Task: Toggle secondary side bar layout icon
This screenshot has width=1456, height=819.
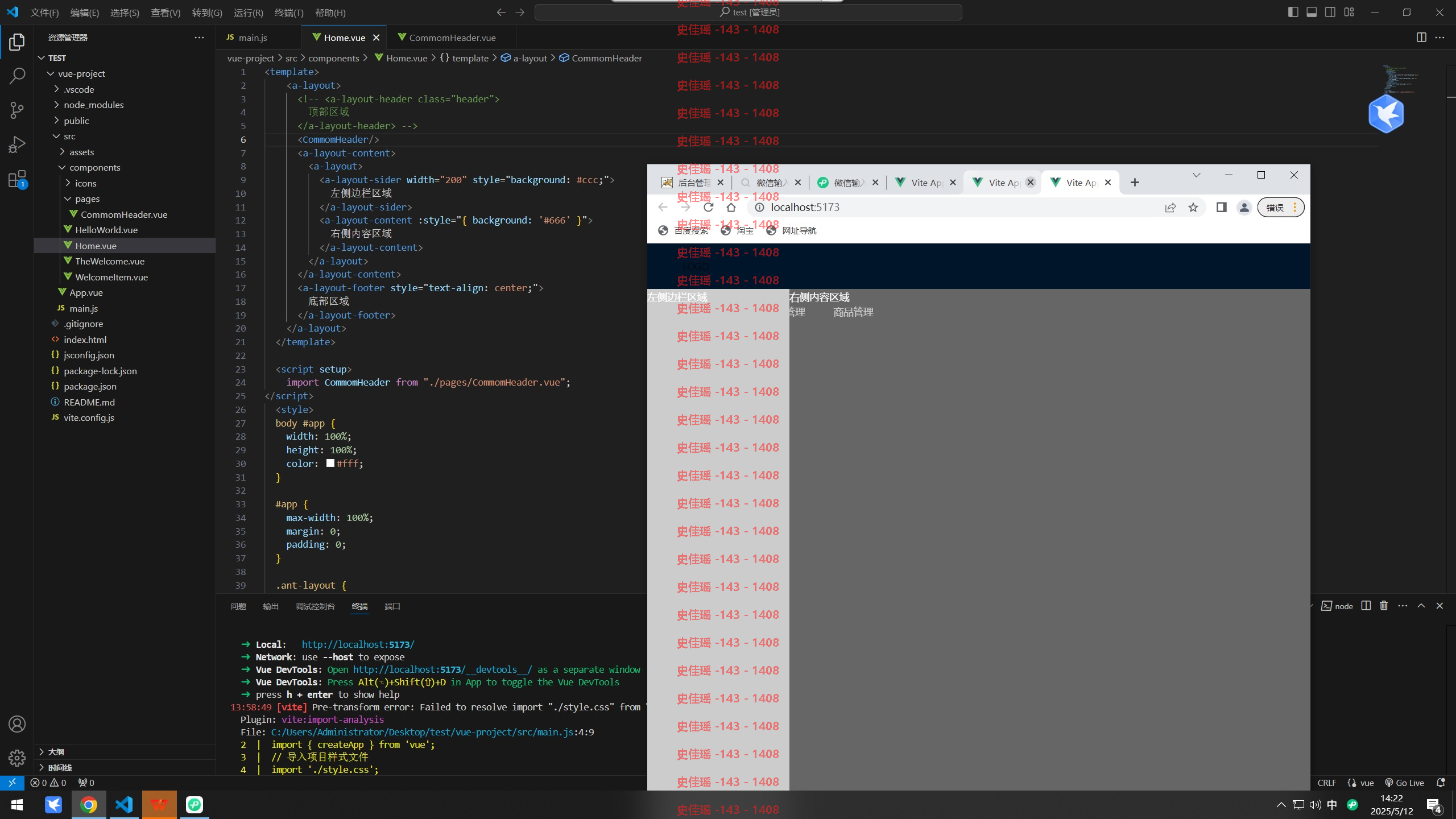Action: [x=1330, y=12]
